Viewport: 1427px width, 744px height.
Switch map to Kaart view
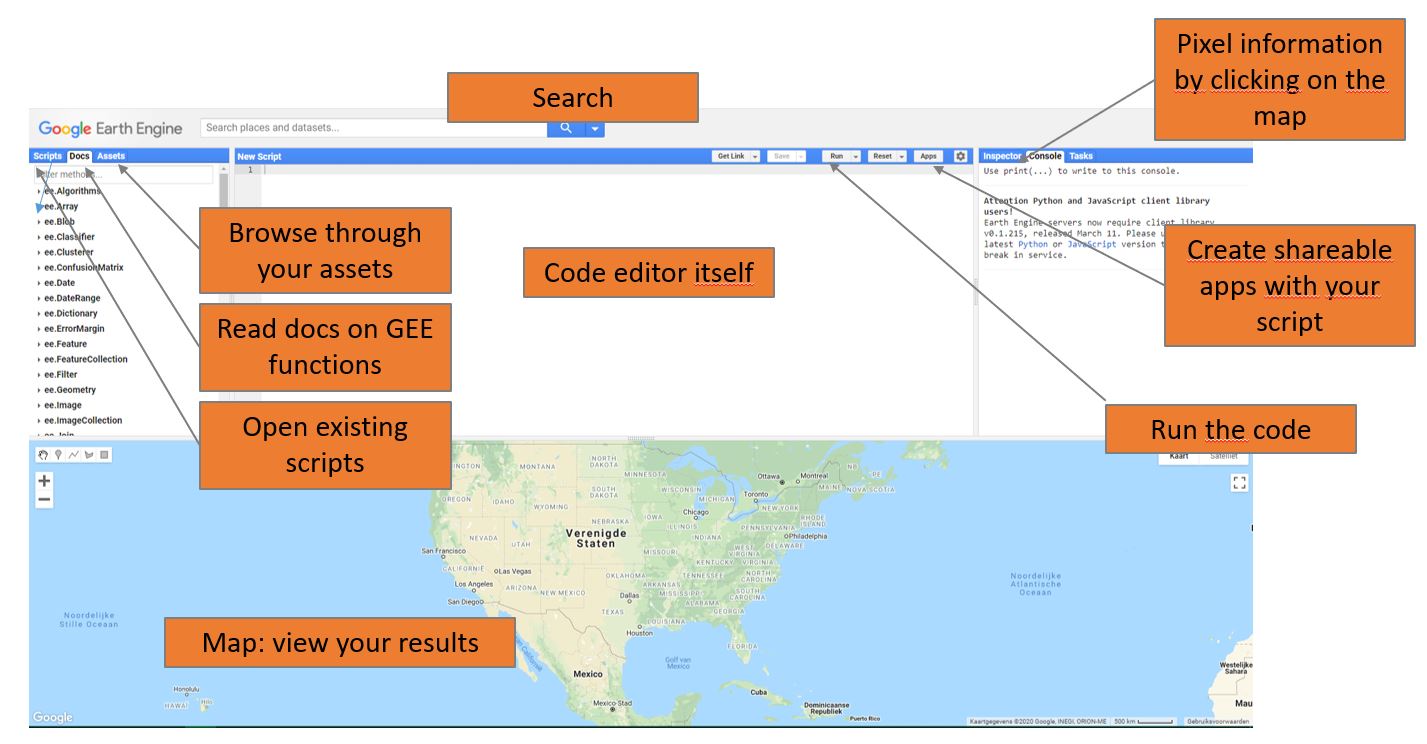[1180, 456]
